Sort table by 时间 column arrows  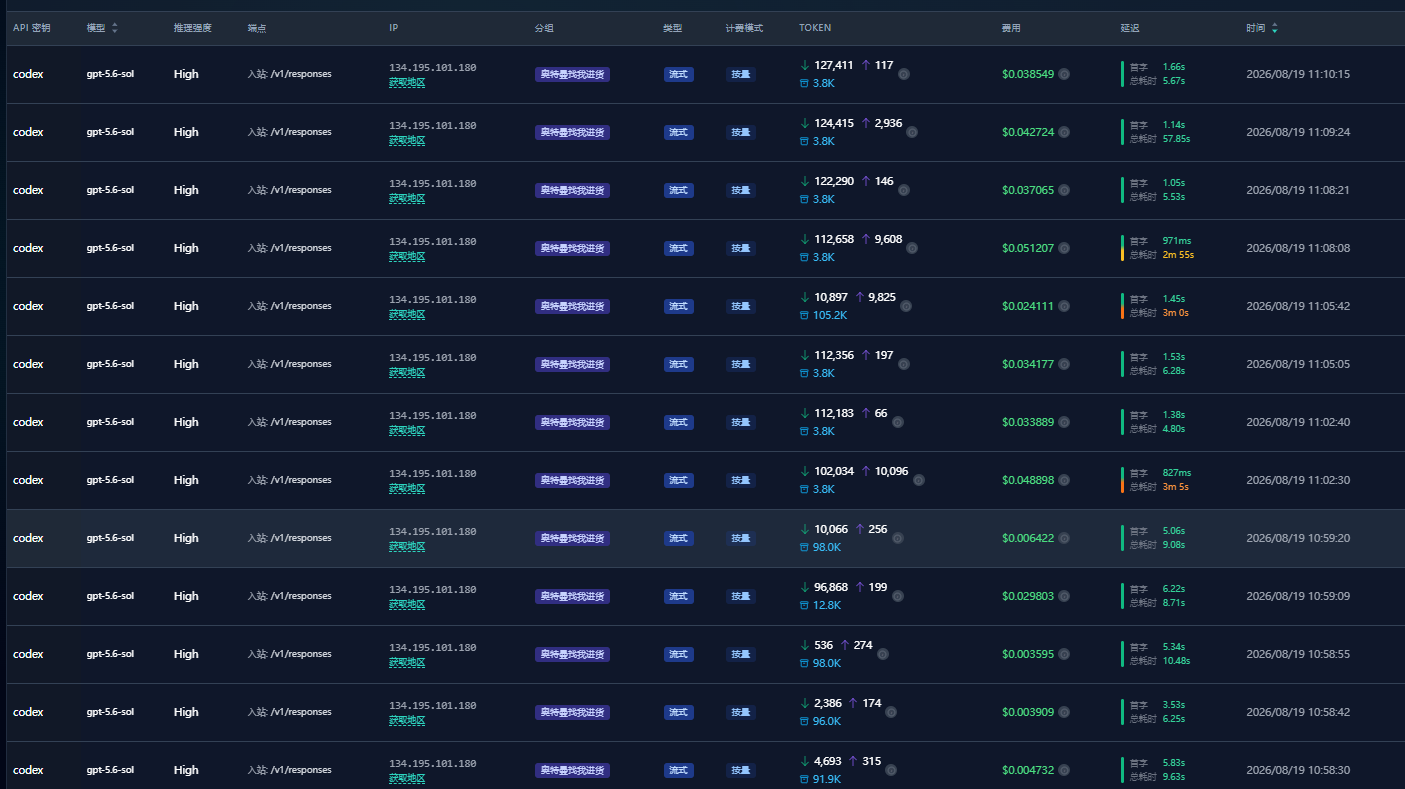coord(1274,28)
